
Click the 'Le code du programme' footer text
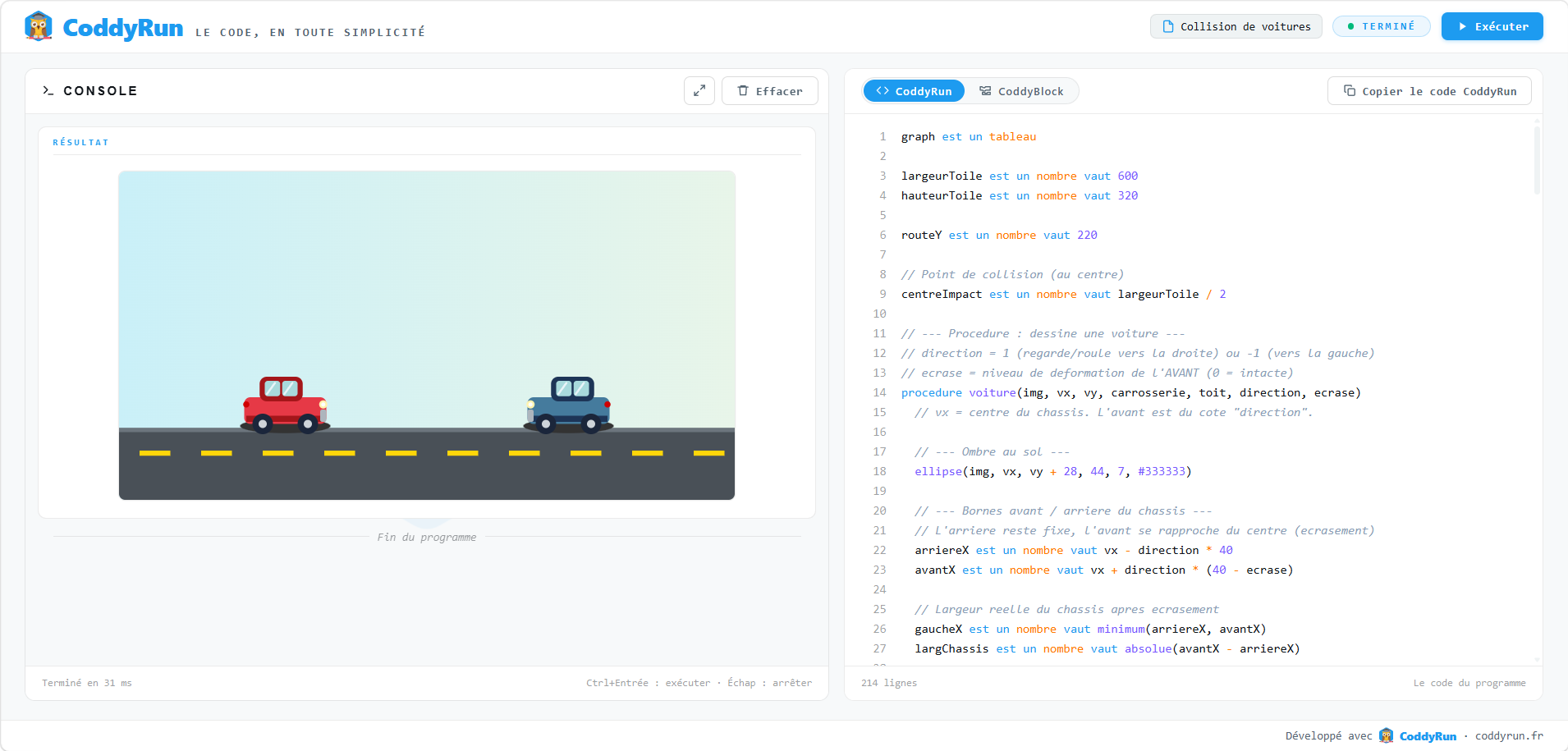tap(1469, 683)
